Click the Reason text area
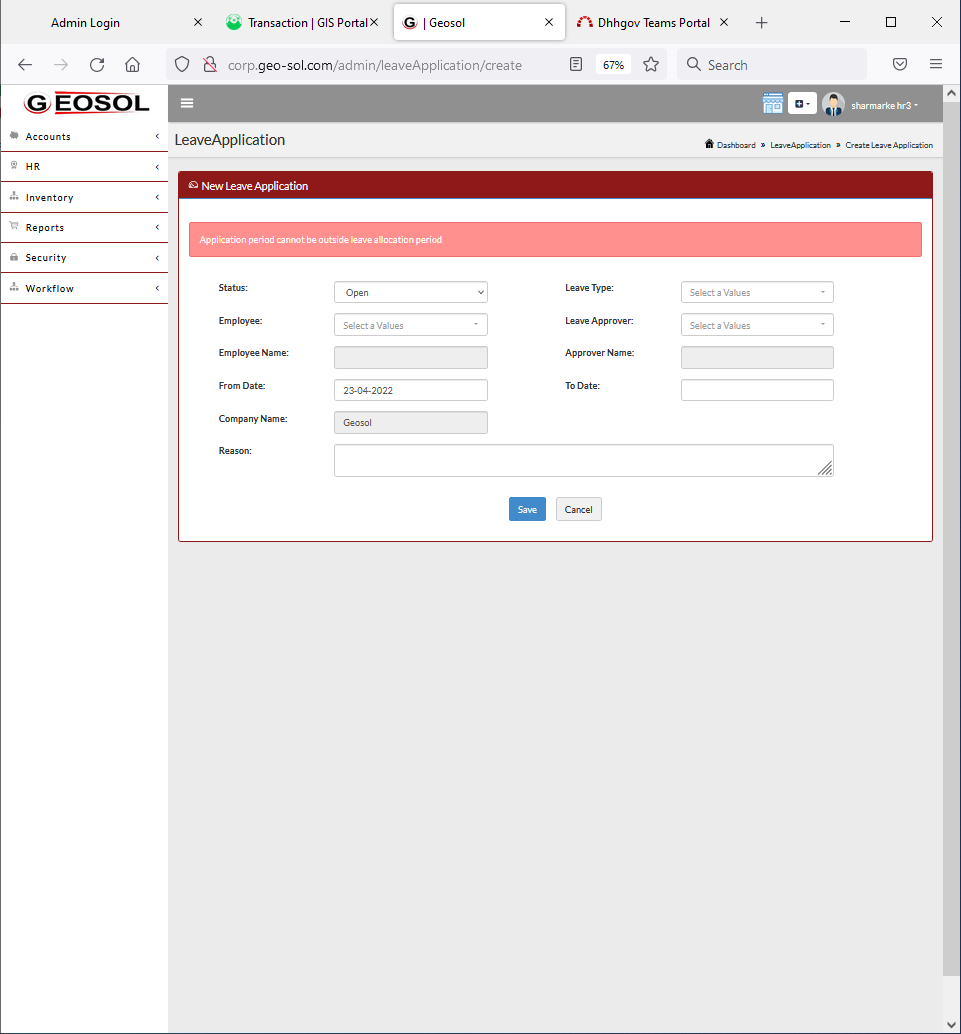The width and height of the screenshot is (961, 1034). click(x=584, y=460)
